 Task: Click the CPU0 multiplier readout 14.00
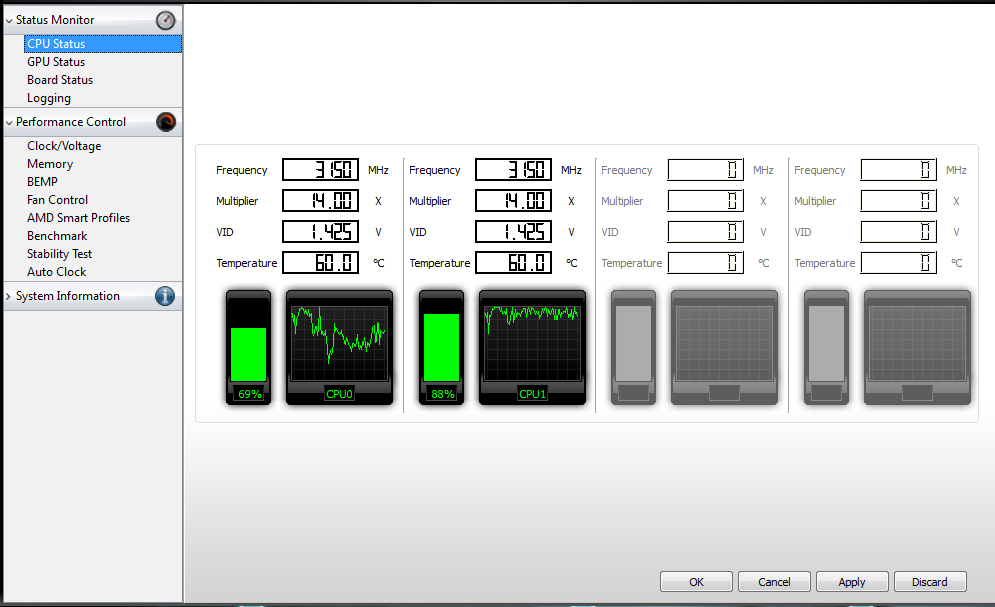coord(320,200)
